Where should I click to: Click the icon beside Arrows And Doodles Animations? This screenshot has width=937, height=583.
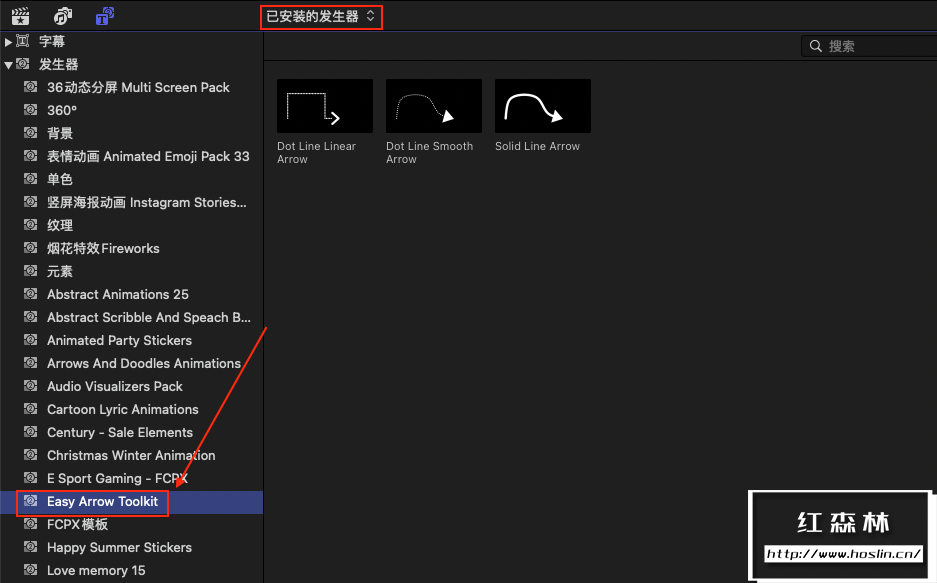[x=30, y=363]
